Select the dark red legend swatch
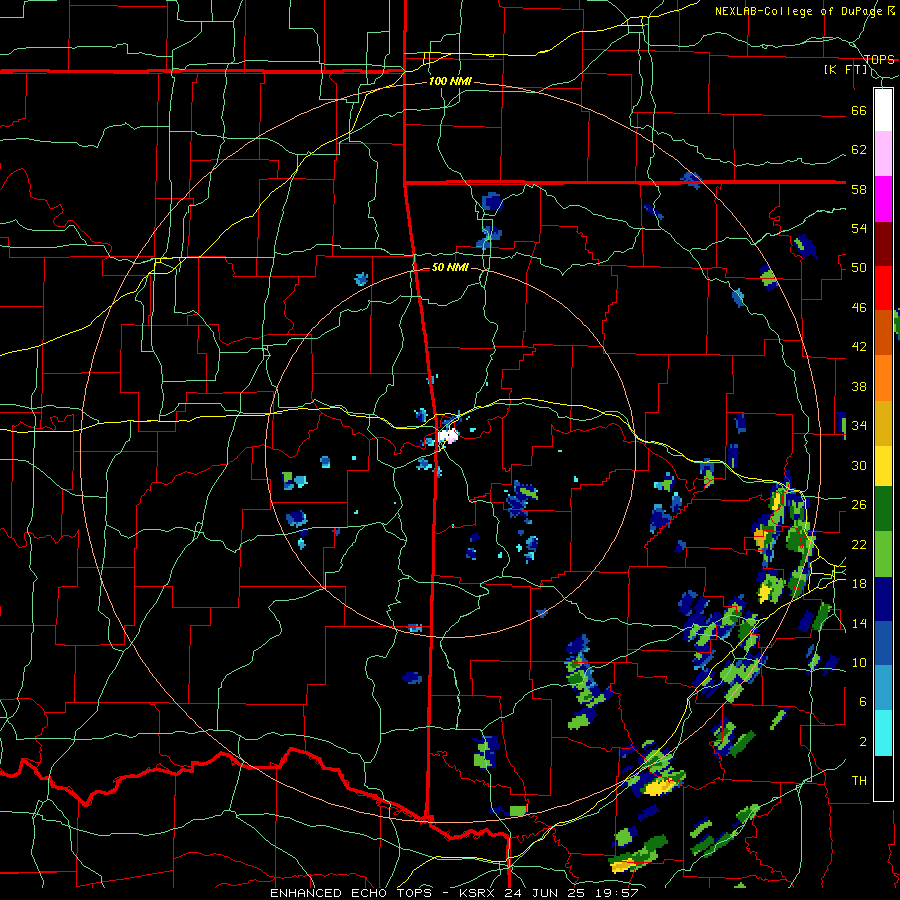Image resolution: width=900 pixels, height=900 pixels. click(x=883, y=243)
